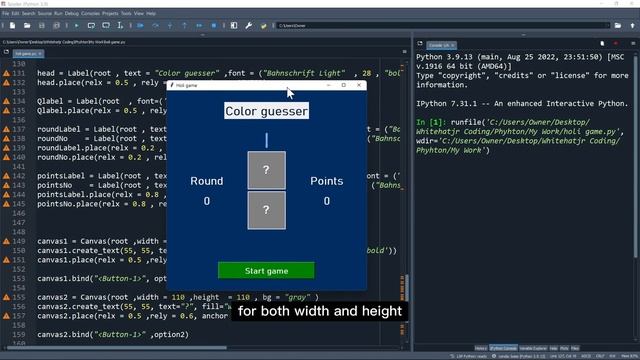Screen dimensions: 640x360
Task: Open the console pane options menu
Action: point(633,43)
